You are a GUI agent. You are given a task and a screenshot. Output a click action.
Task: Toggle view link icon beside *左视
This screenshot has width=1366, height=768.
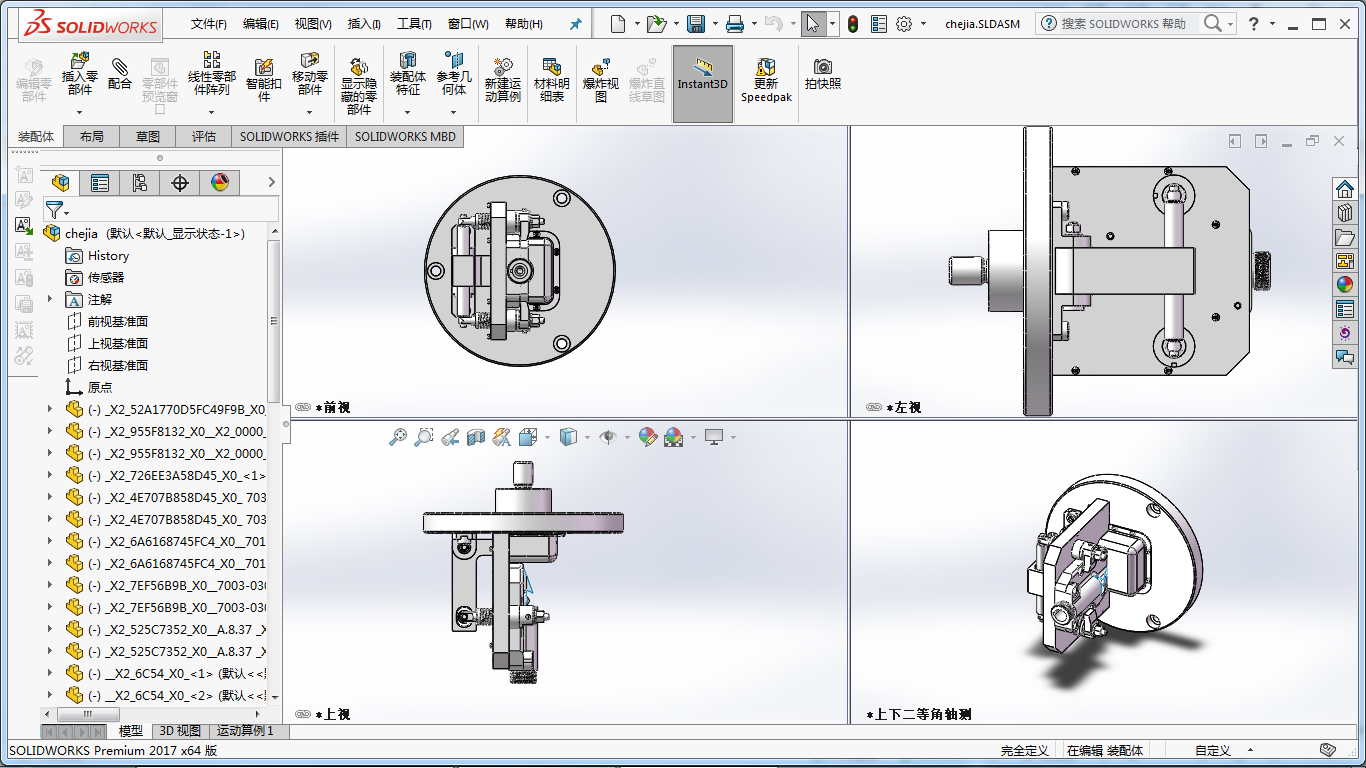click(x=874, y=408)
